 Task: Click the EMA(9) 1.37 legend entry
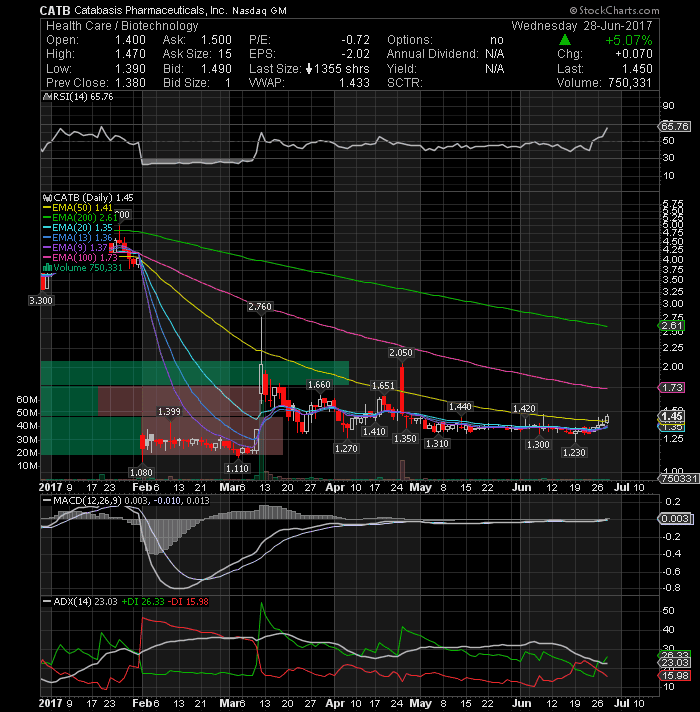tap(75, 247)
